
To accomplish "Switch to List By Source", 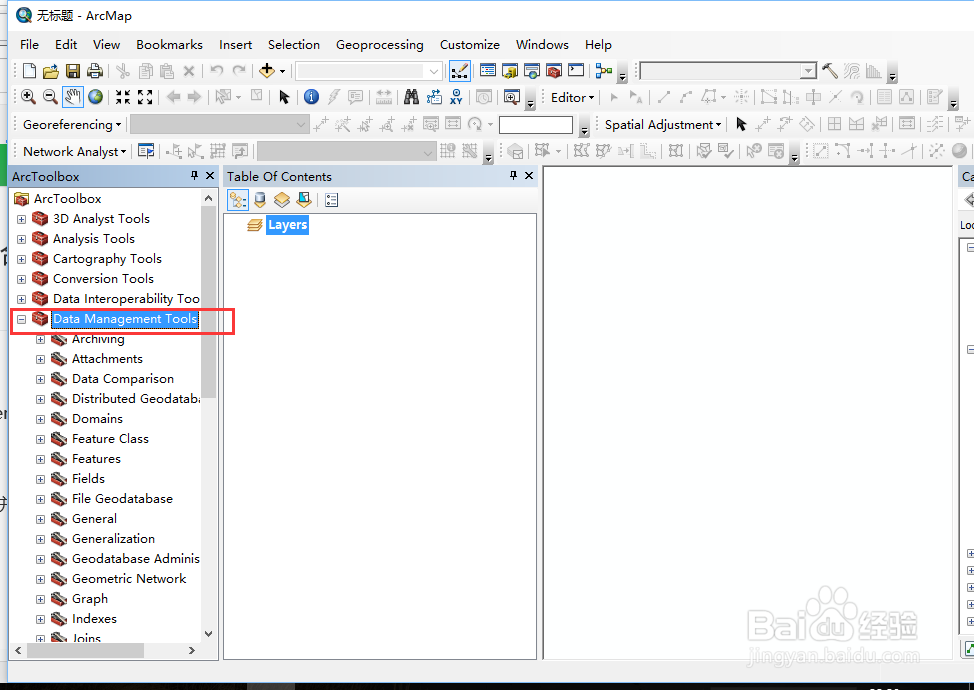I will pos(260,200).
